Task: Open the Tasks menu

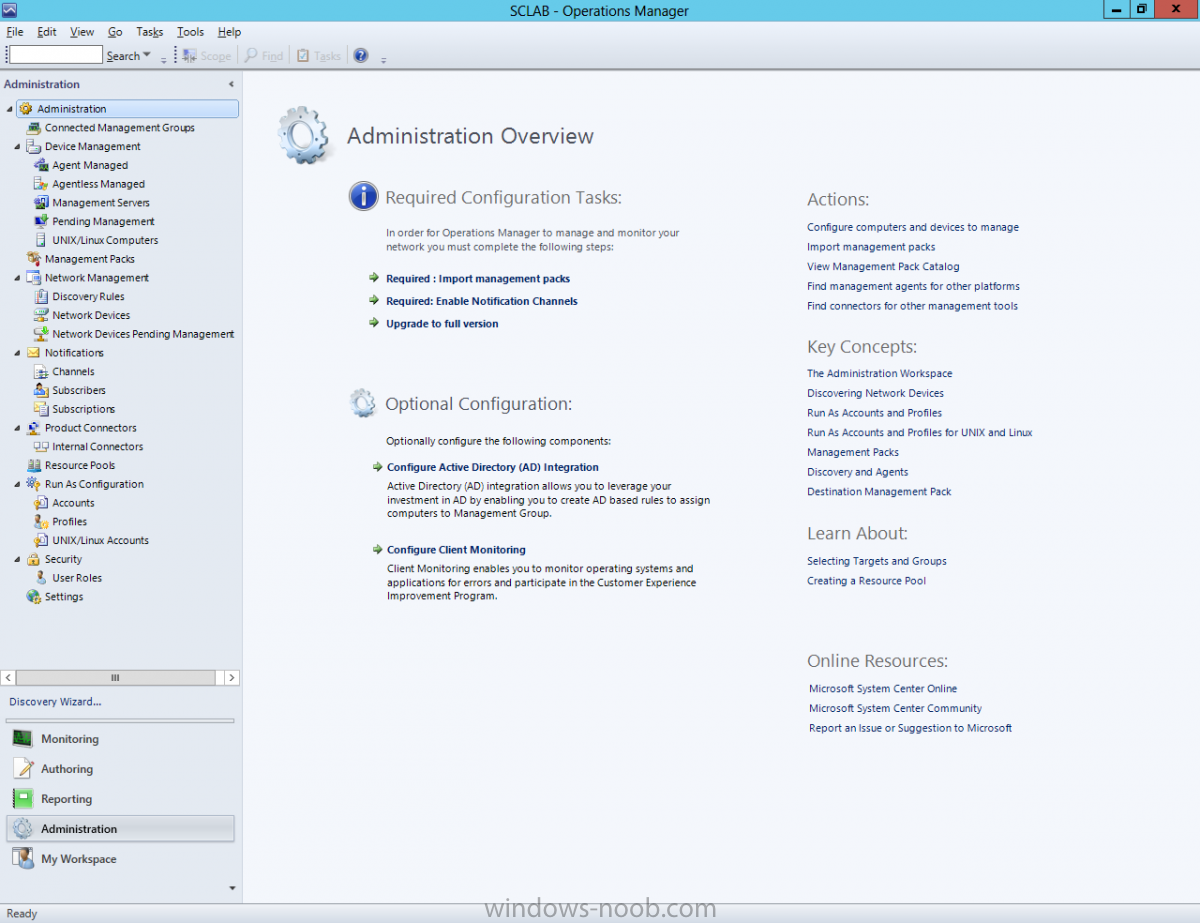Action: [150, 32]
